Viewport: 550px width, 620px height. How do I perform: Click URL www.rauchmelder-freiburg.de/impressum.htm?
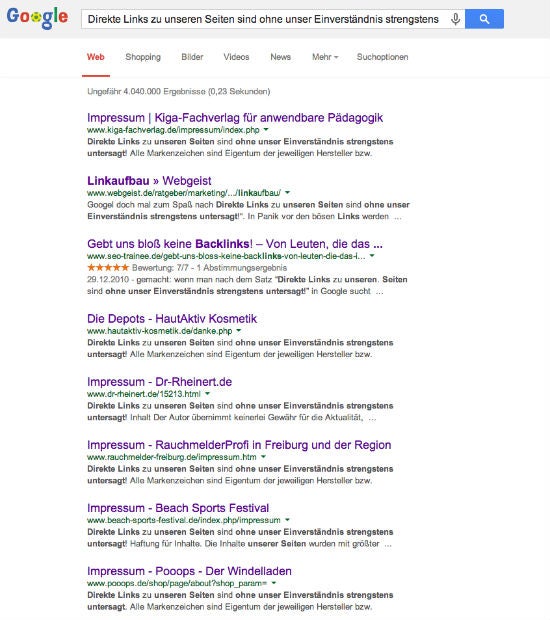click(x=172, y=457)
